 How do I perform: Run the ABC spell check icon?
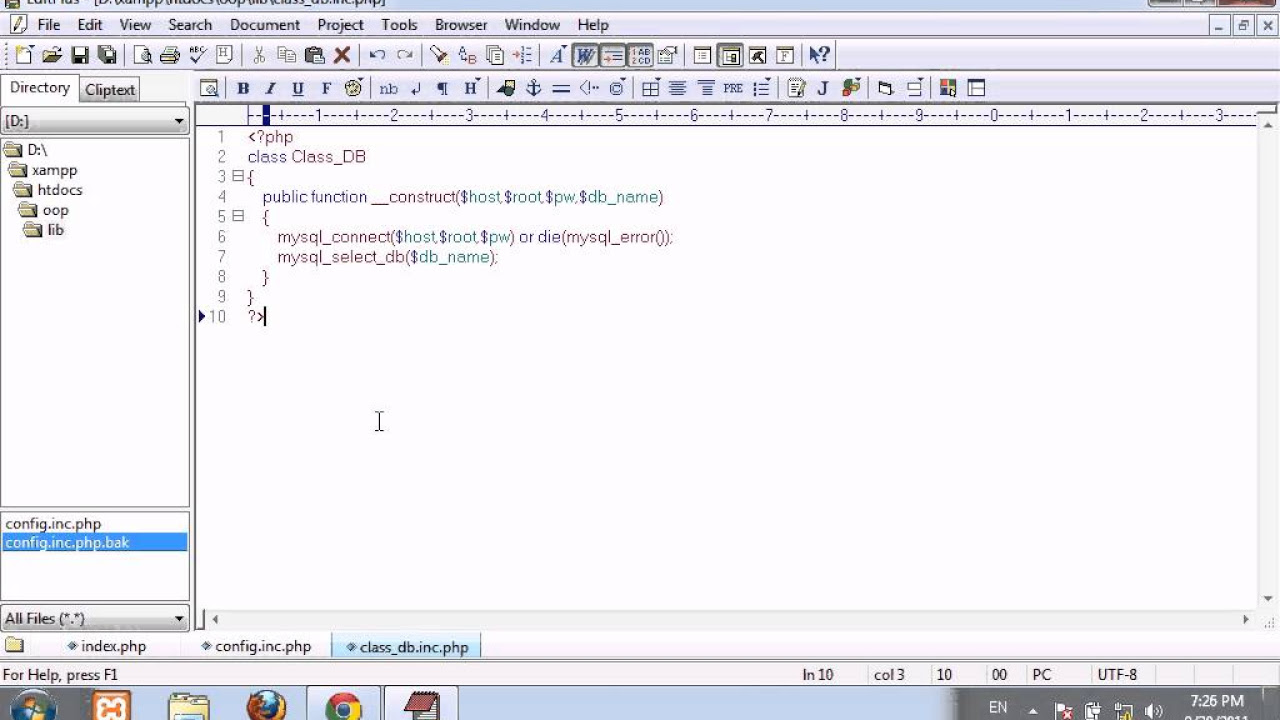[197, 55]
